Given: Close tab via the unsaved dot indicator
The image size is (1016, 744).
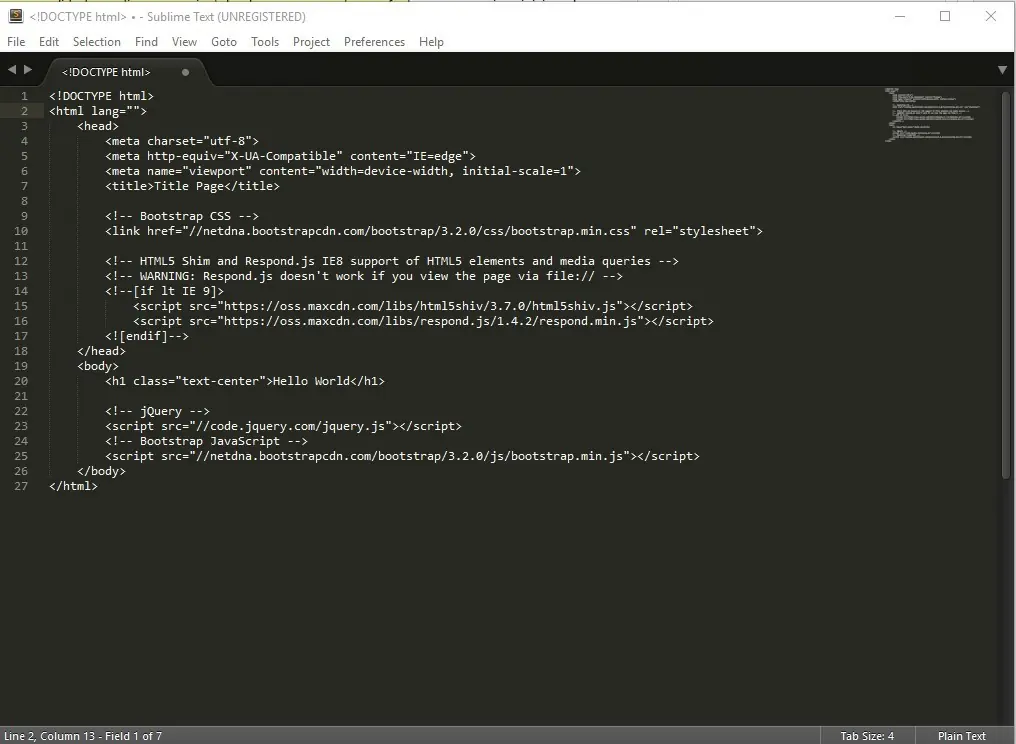Looking at the screenshot, I should pyautogui.click(x=185, y=72).
